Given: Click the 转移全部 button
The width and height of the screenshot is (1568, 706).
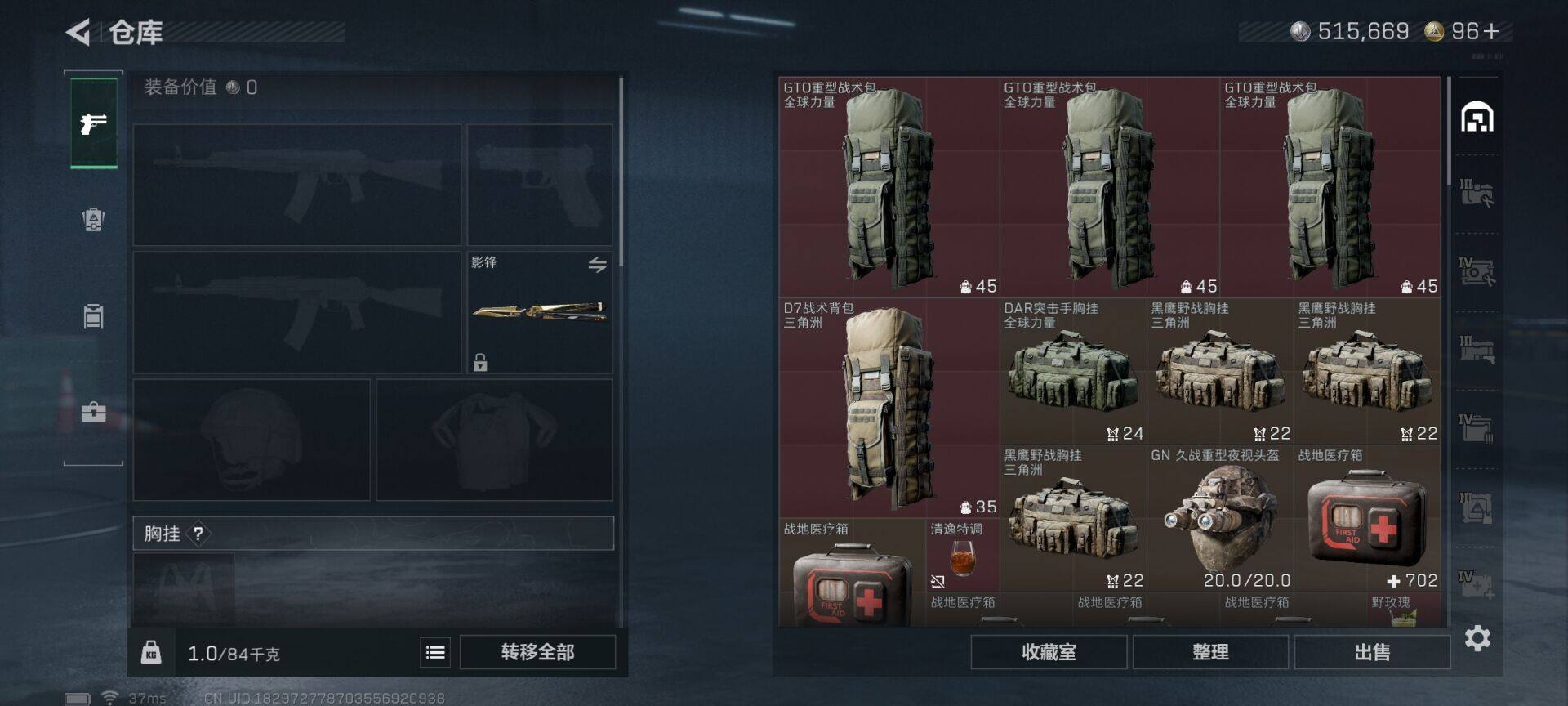Looking at the screenshot, I should point(537,652).
